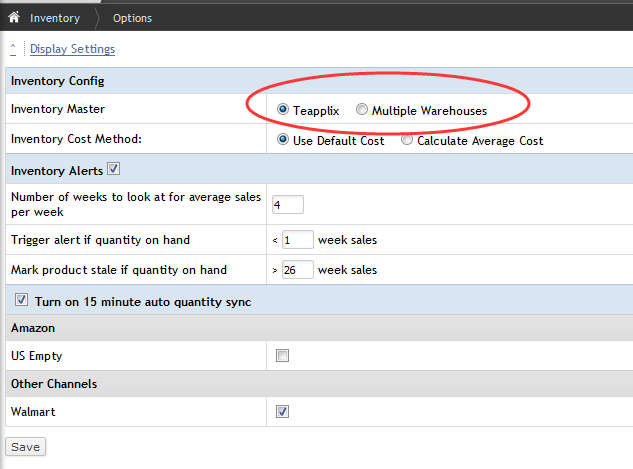Select Teapplix as the Inventory Master
Image resolution: width=633 pixels, height=469 pixels.
pos(283,110)
